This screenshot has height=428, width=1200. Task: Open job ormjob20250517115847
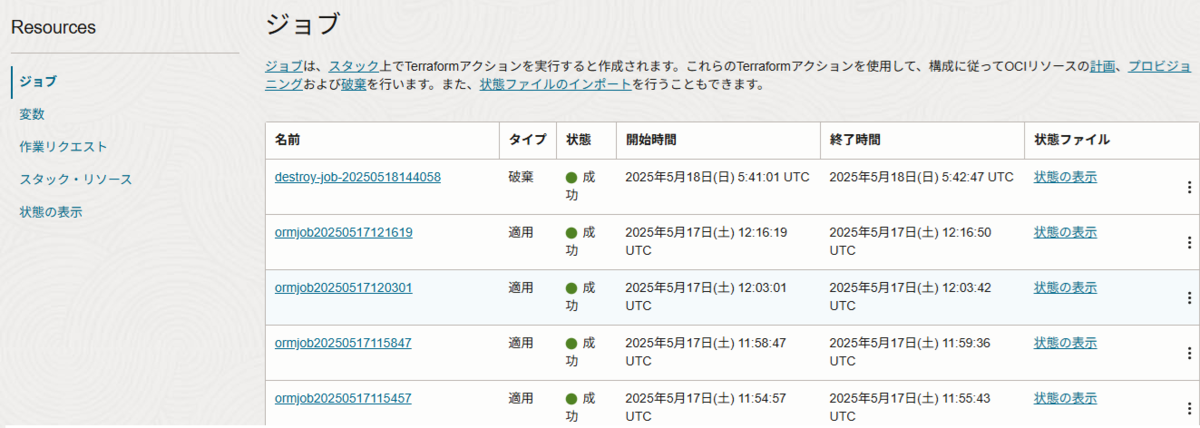pos(343,342)
